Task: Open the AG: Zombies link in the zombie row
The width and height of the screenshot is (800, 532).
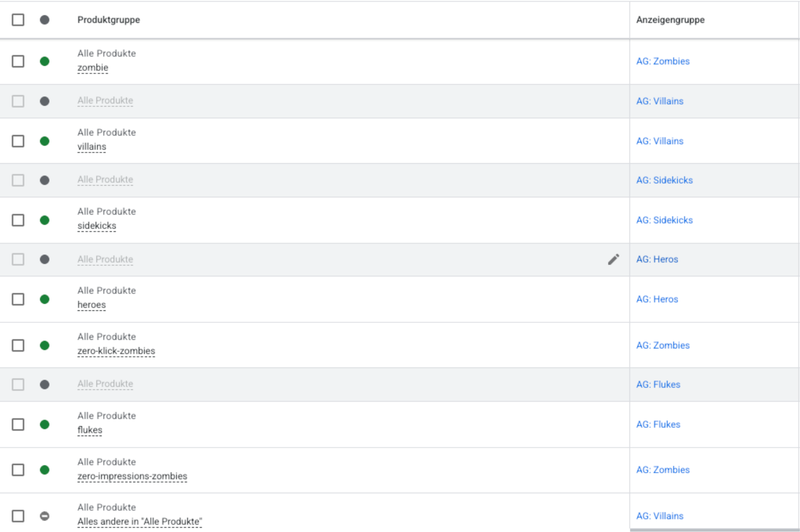Action: [x=663, y=61]
